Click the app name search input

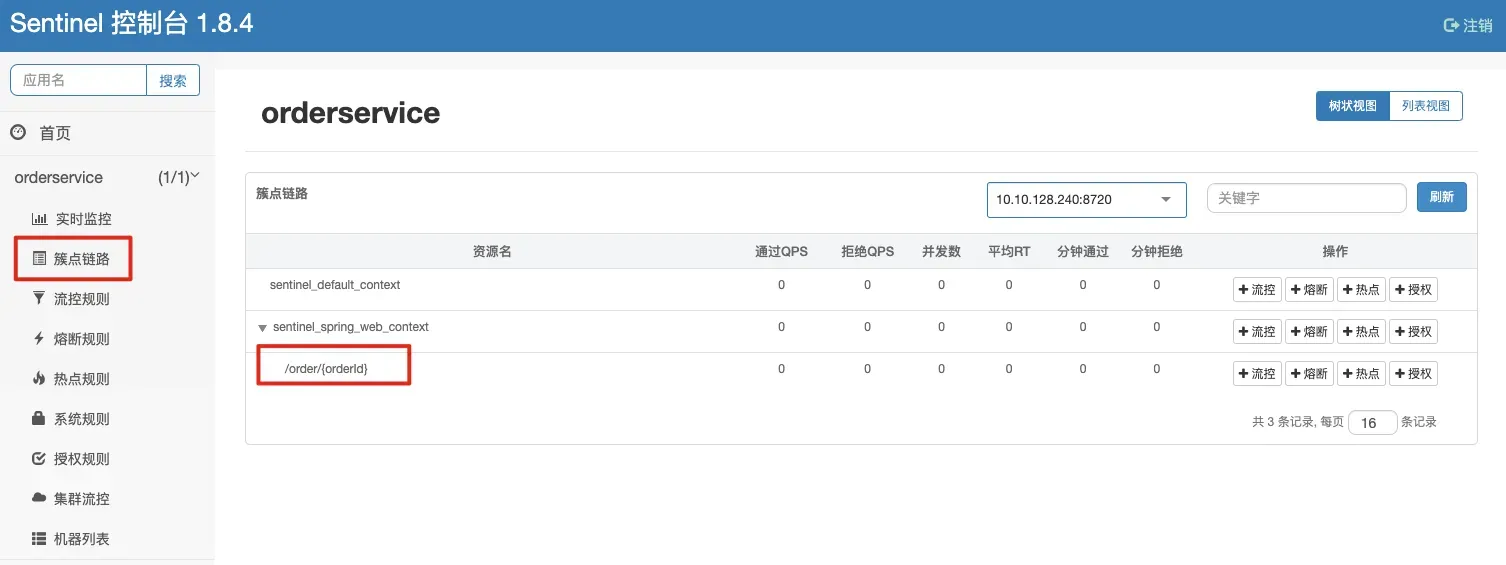point(78,80)
